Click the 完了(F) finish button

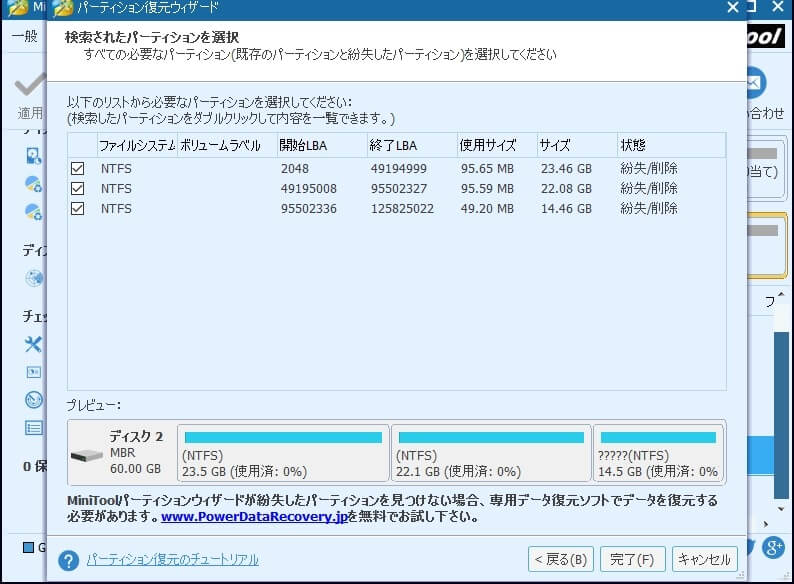(x=632, y=559)
